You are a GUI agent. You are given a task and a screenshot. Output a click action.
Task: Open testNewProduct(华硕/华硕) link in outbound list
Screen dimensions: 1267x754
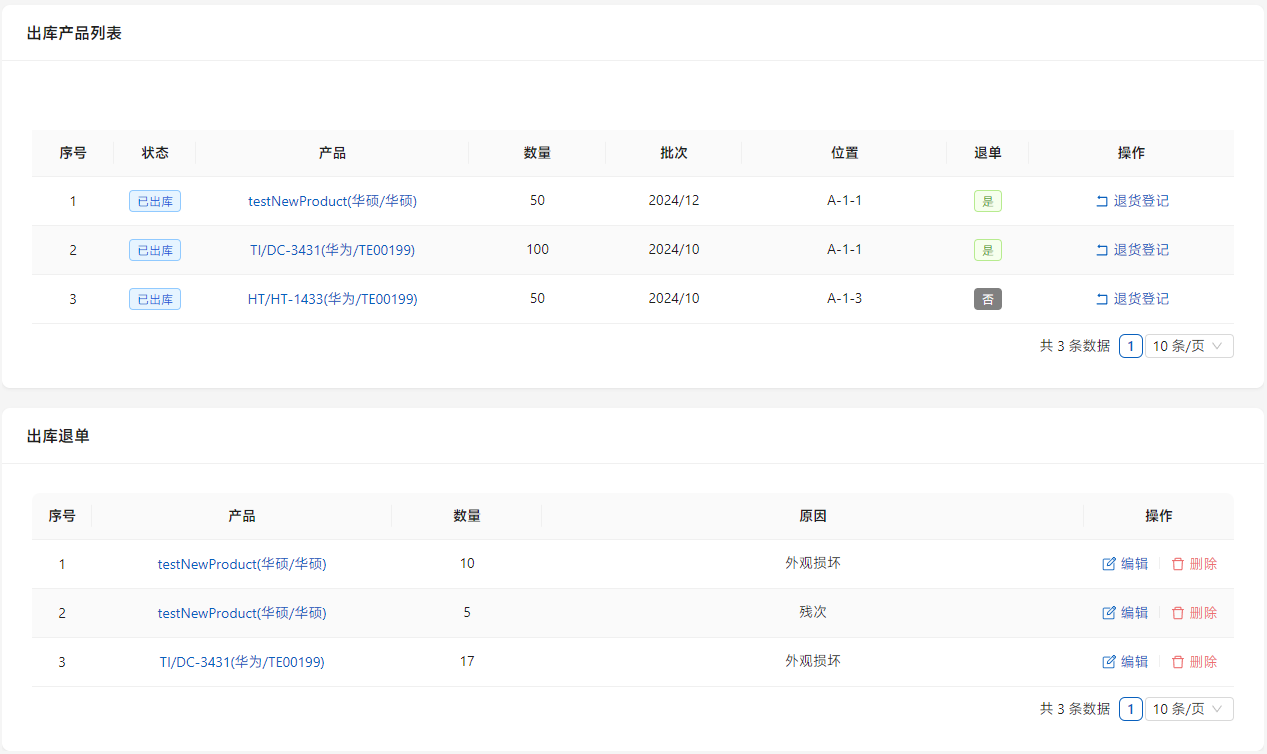click(332, 201)
